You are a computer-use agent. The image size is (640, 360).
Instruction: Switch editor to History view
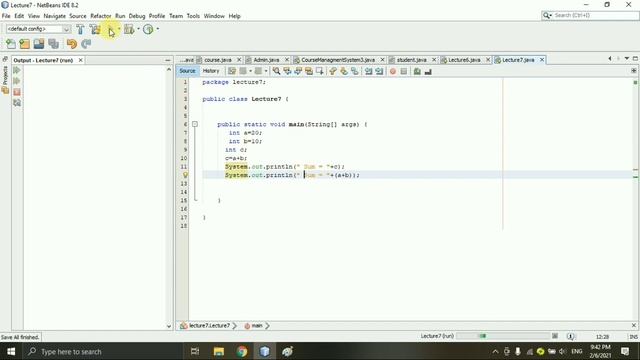click(211, 71)
